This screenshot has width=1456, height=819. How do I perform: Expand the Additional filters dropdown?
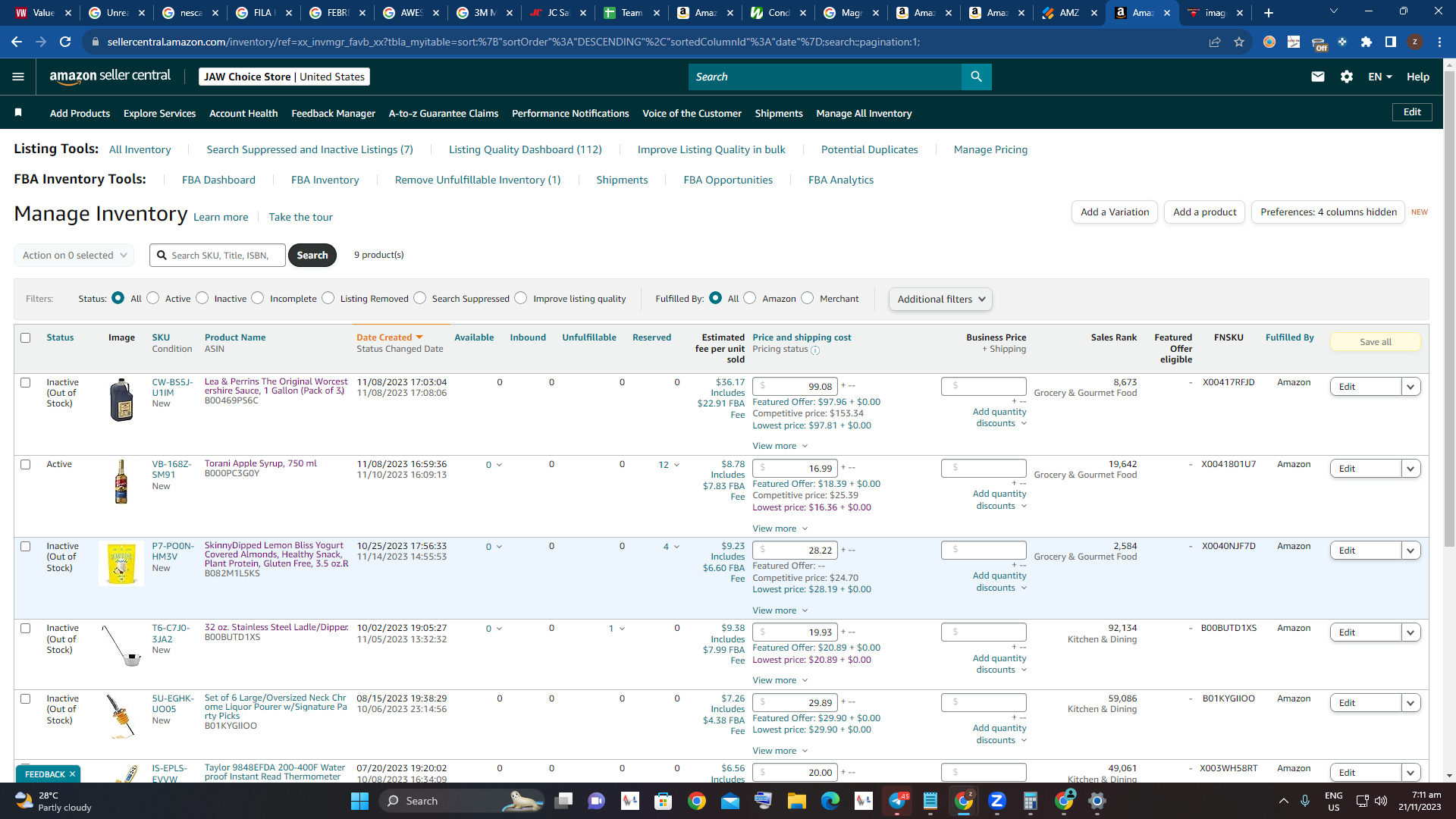[x=940, y=299]
